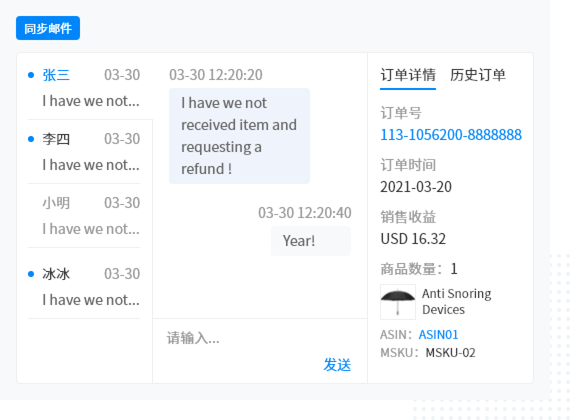Viewport: 570px width, 420px height.
Task: Focus the 请输入... message input field
Action: (x=260, y=338)
